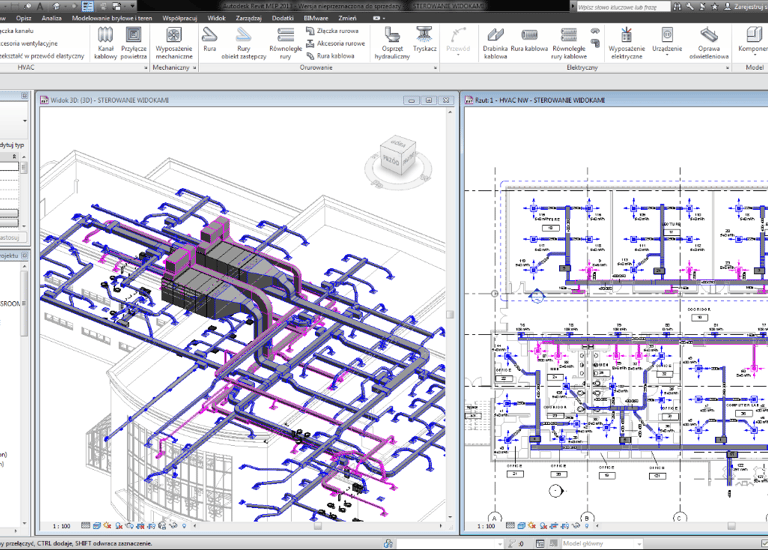Screen dimensions: 768x550
Task: Click the highlighted tile views icon in quick access toolbar
Action: click(88, 6)
